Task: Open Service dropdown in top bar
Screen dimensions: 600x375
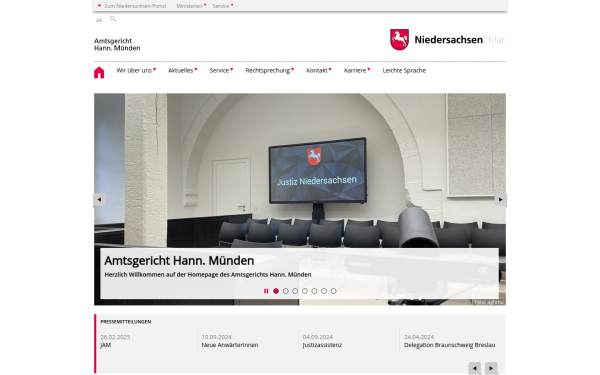Action: [x=223, y=6]
